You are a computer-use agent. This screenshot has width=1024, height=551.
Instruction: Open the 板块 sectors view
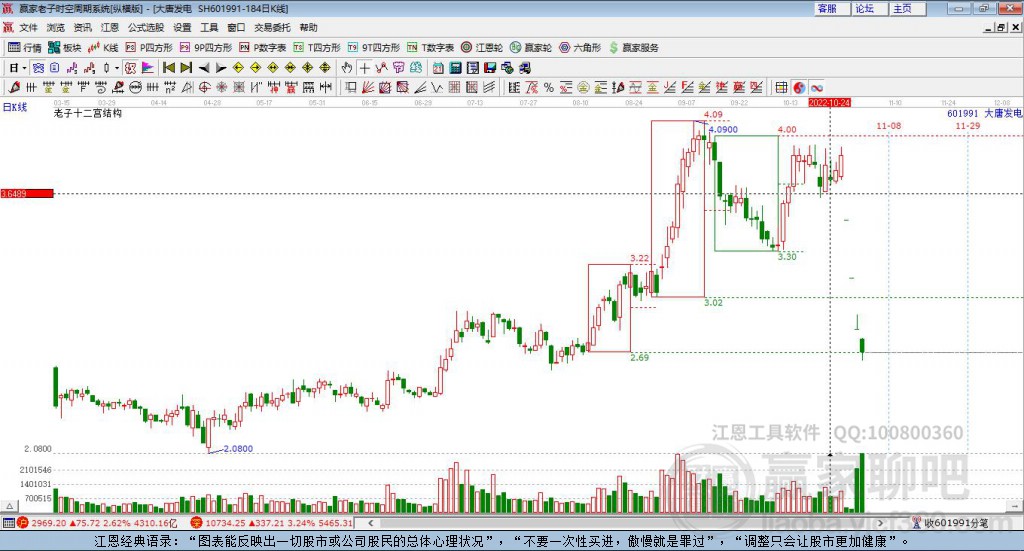[64, 48]
